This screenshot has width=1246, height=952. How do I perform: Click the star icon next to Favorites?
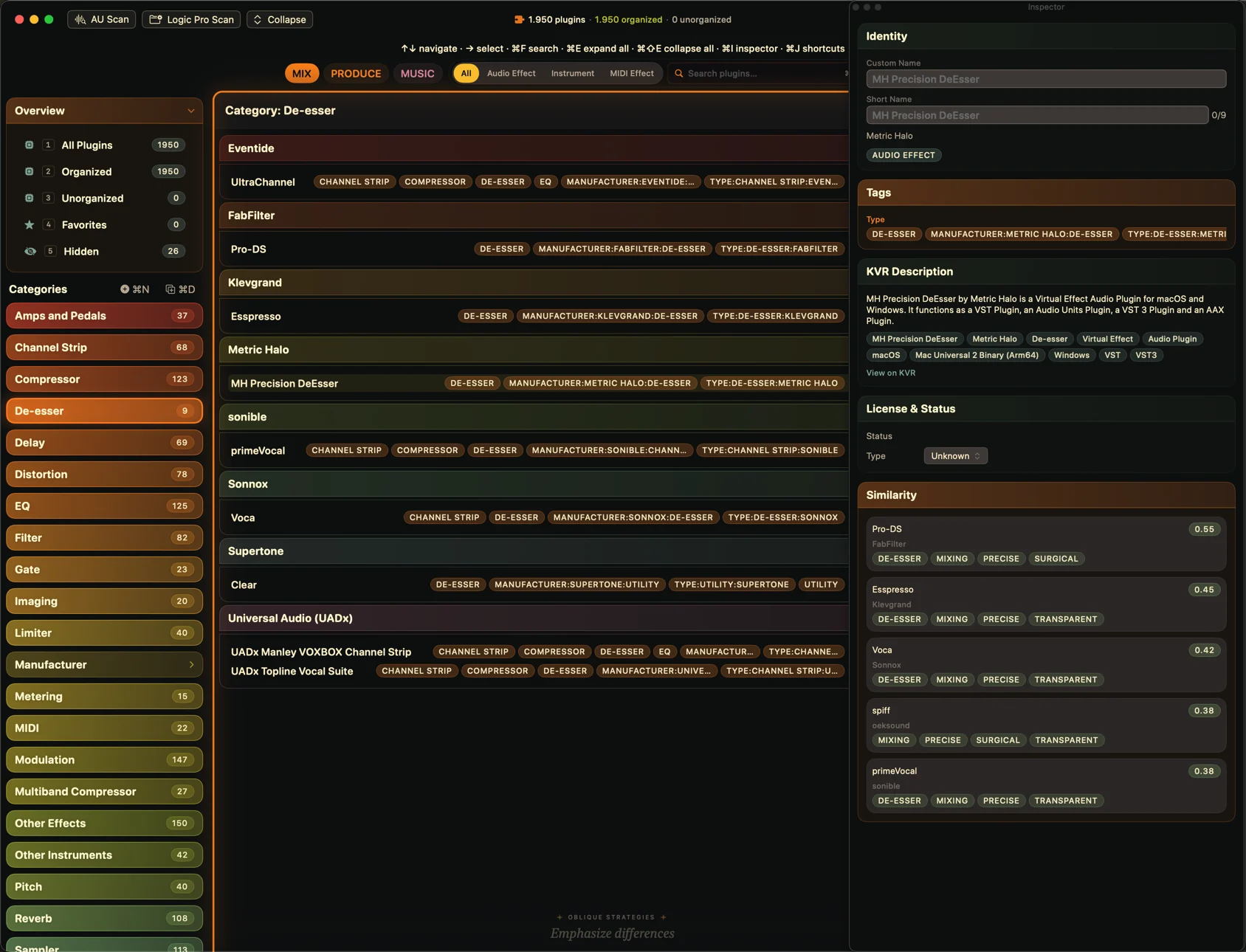[x=30, y=224]
